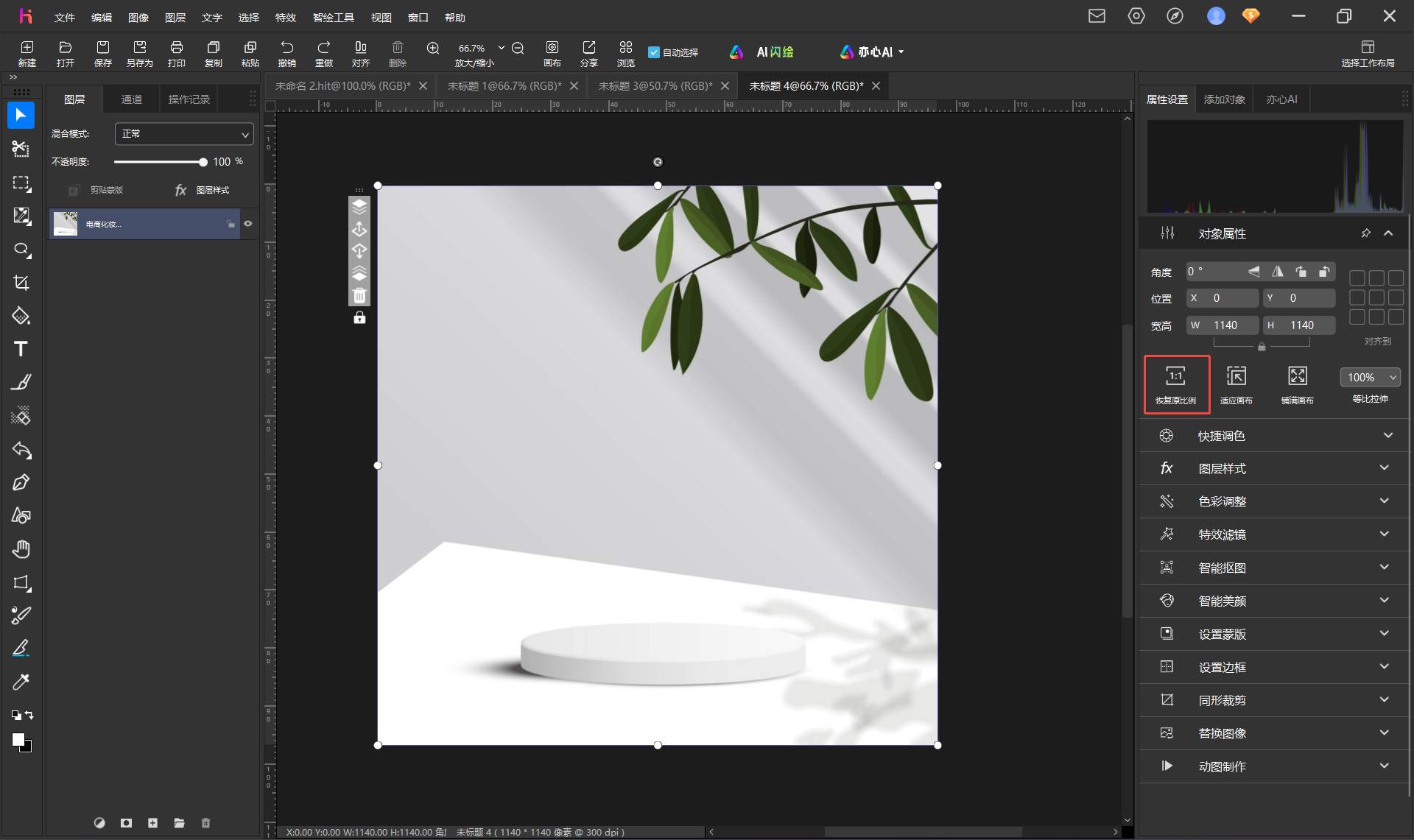Select the Hand pan tool
The width and height of the screenshot is (1414, 840).
21,549
